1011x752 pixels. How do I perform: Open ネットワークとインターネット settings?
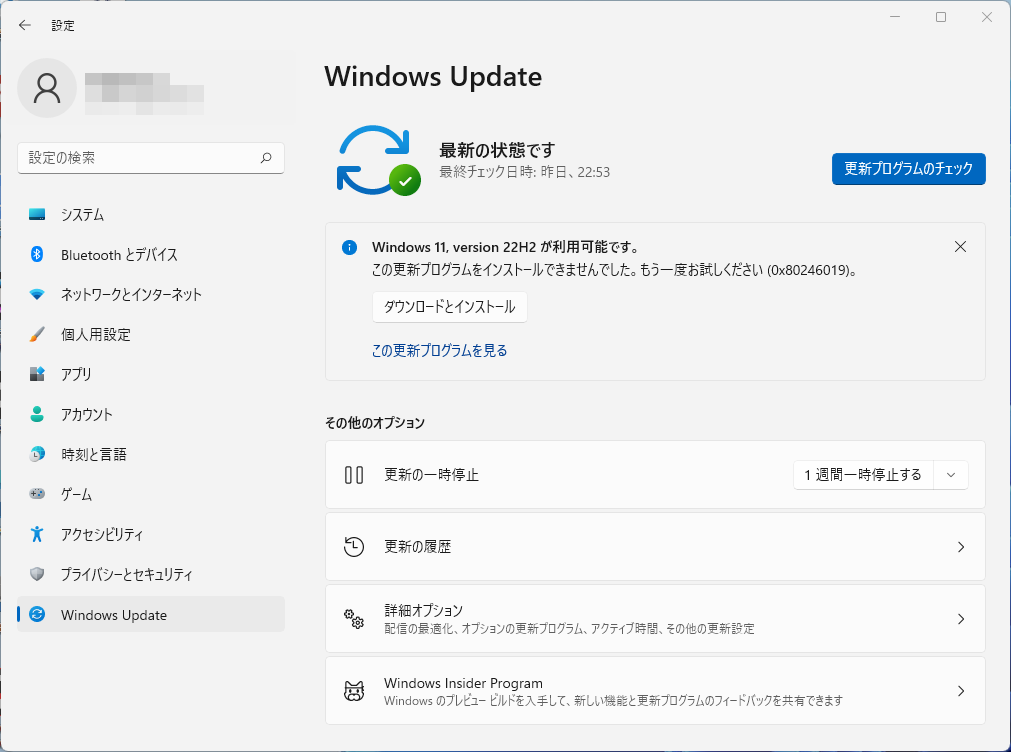click(151, 295)
